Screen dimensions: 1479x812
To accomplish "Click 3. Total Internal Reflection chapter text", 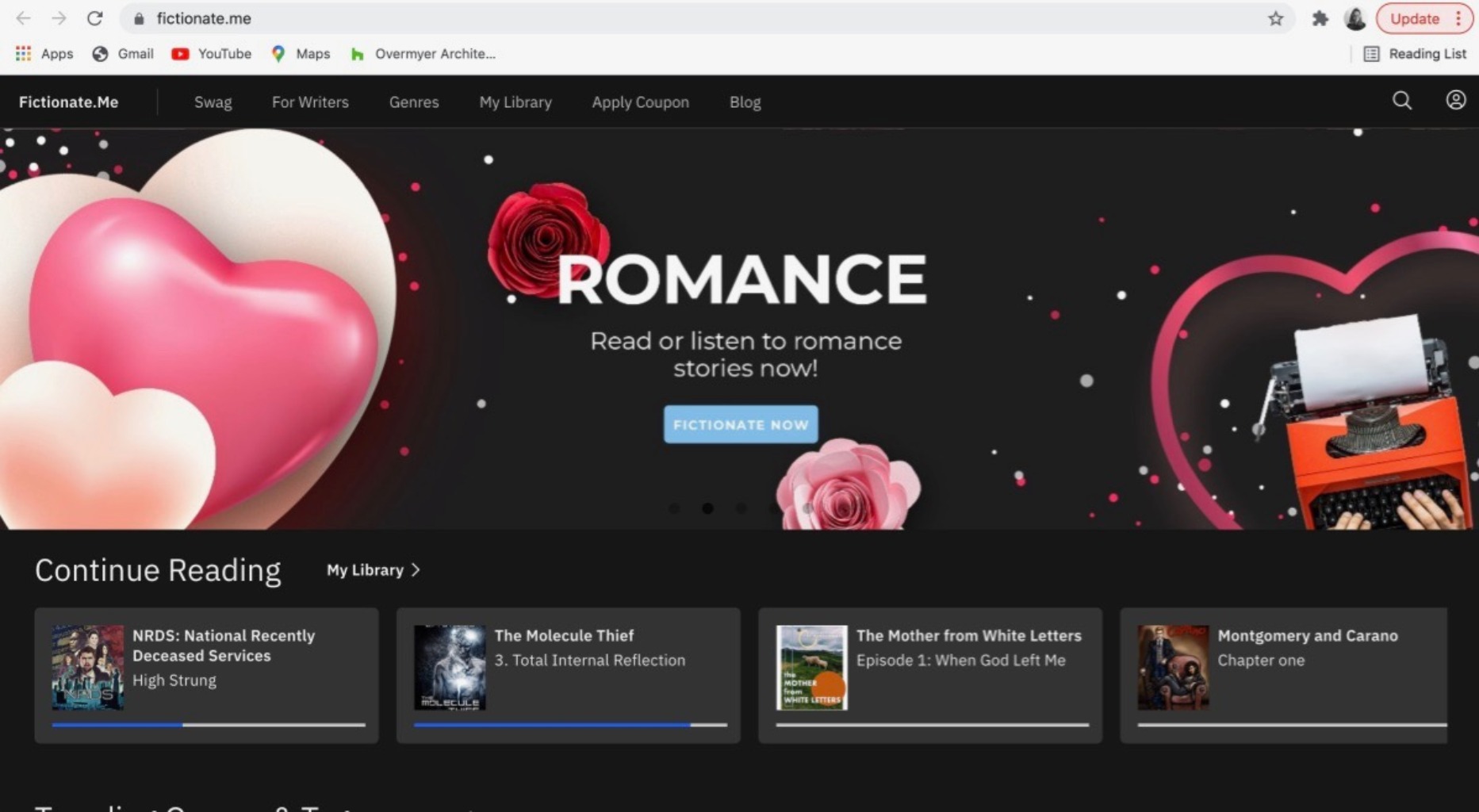I will 589,660.
